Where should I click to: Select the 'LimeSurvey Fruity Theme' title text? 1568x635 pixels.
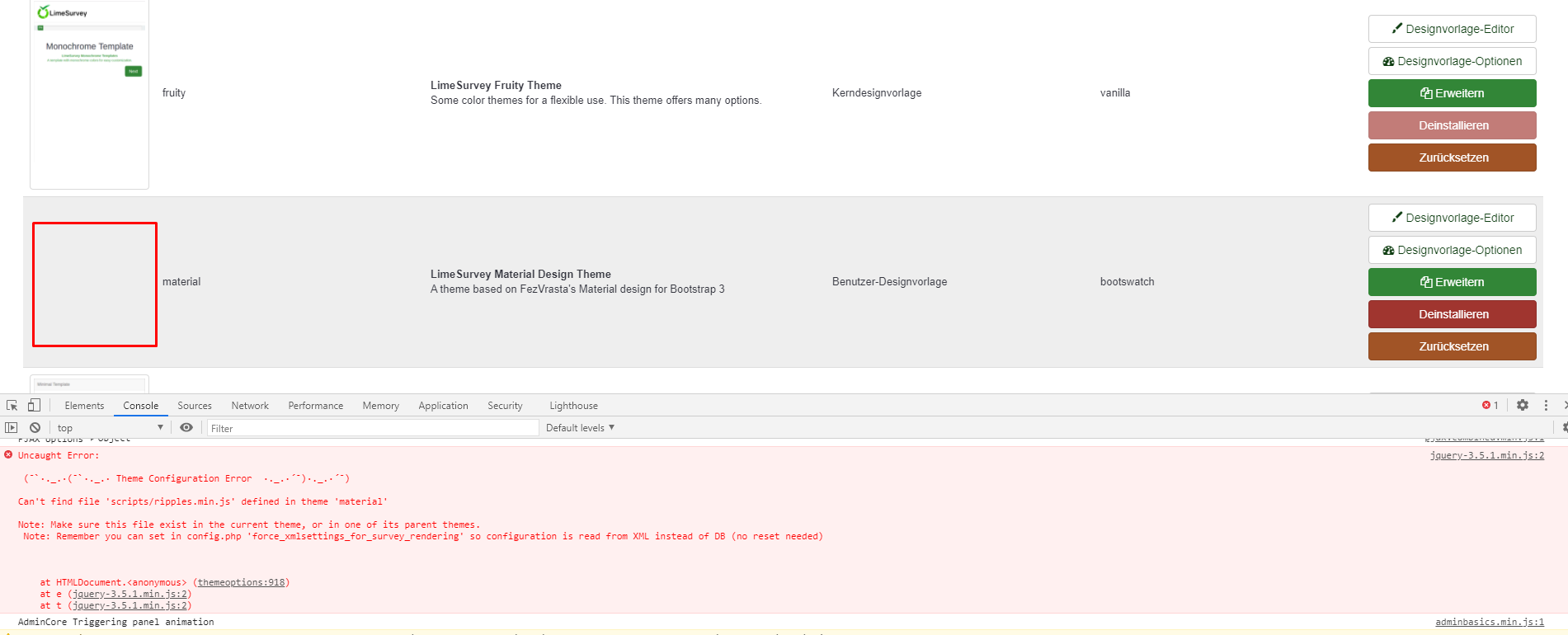(496, 86)
